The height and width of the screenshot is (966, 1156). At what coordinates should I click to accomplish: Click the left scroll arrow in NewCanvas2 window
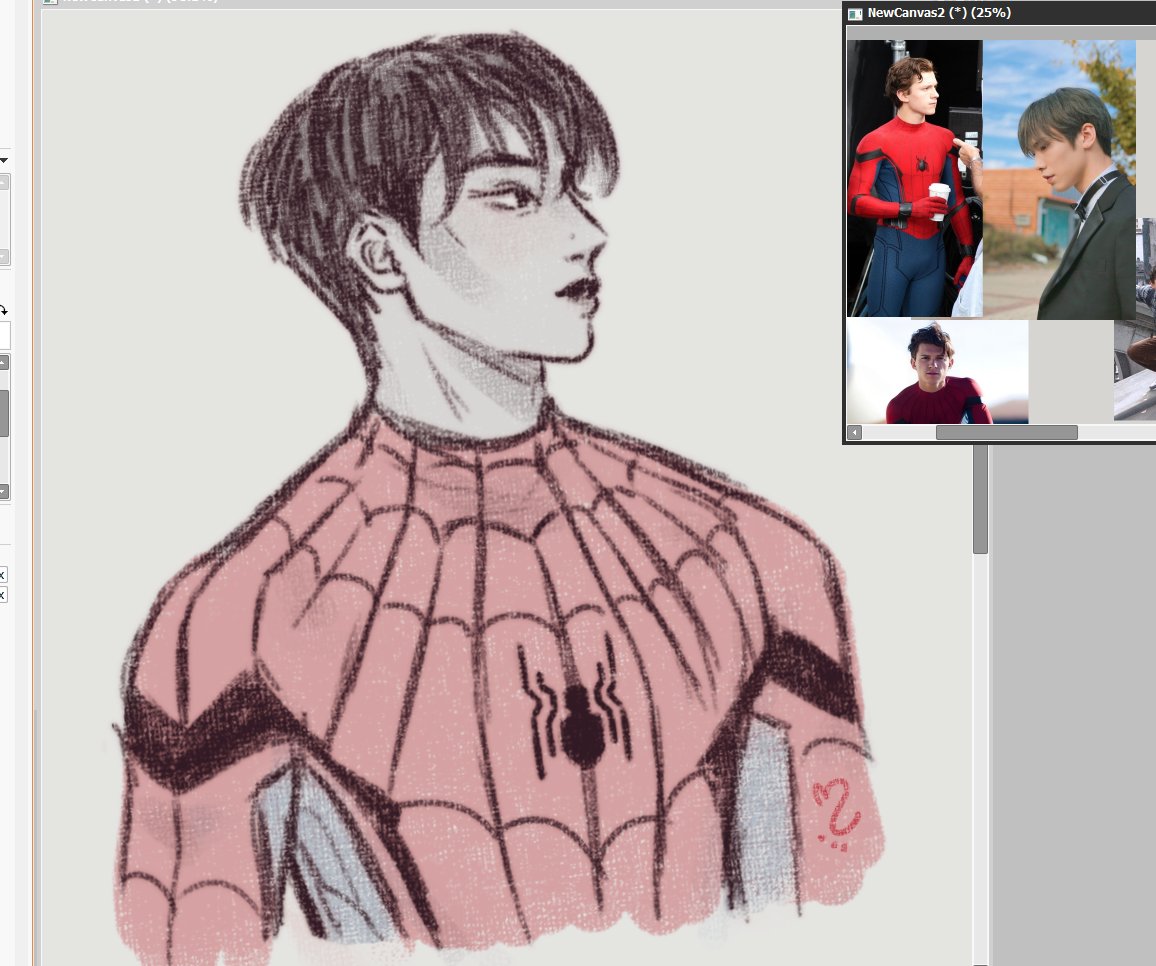854,433
